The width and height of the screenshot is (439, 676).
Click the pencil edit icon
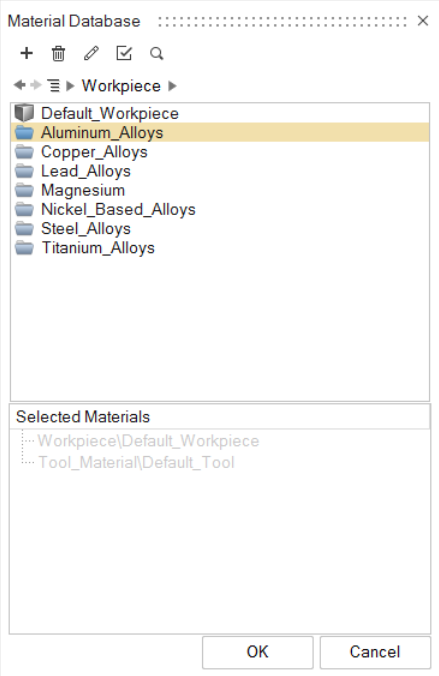(x=91, y=53)
